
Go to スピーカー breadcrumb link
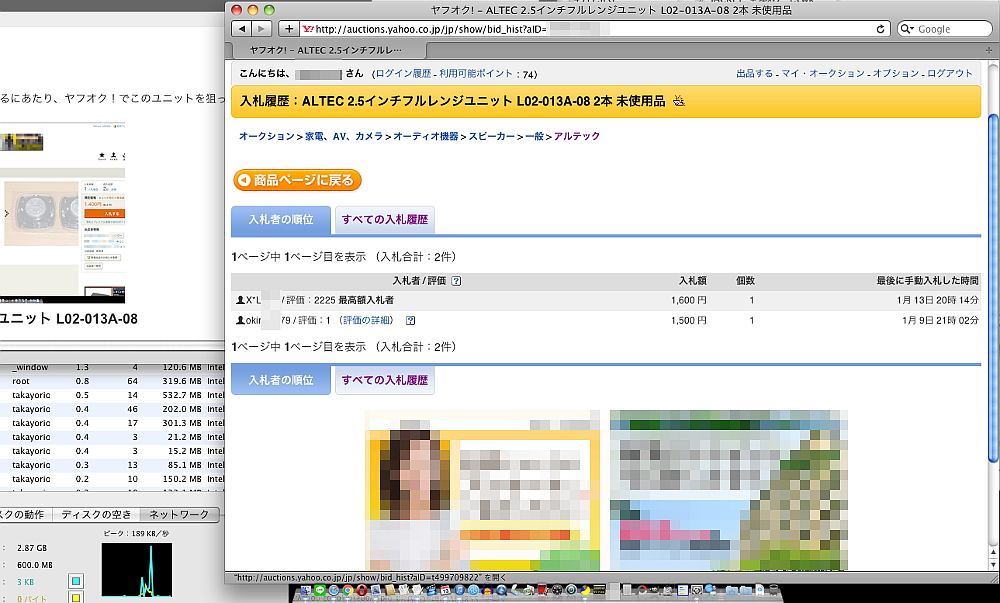(492, 136)
